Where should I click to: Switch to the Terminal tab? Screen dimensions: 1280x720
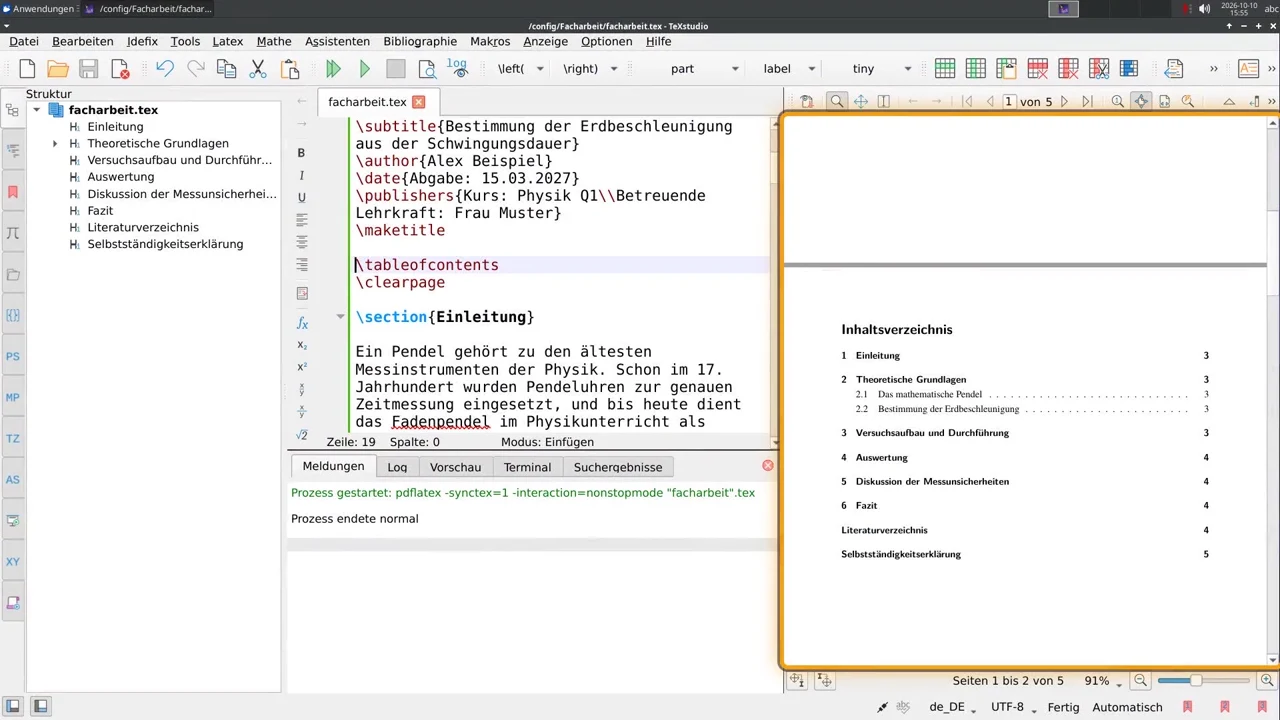527,467
